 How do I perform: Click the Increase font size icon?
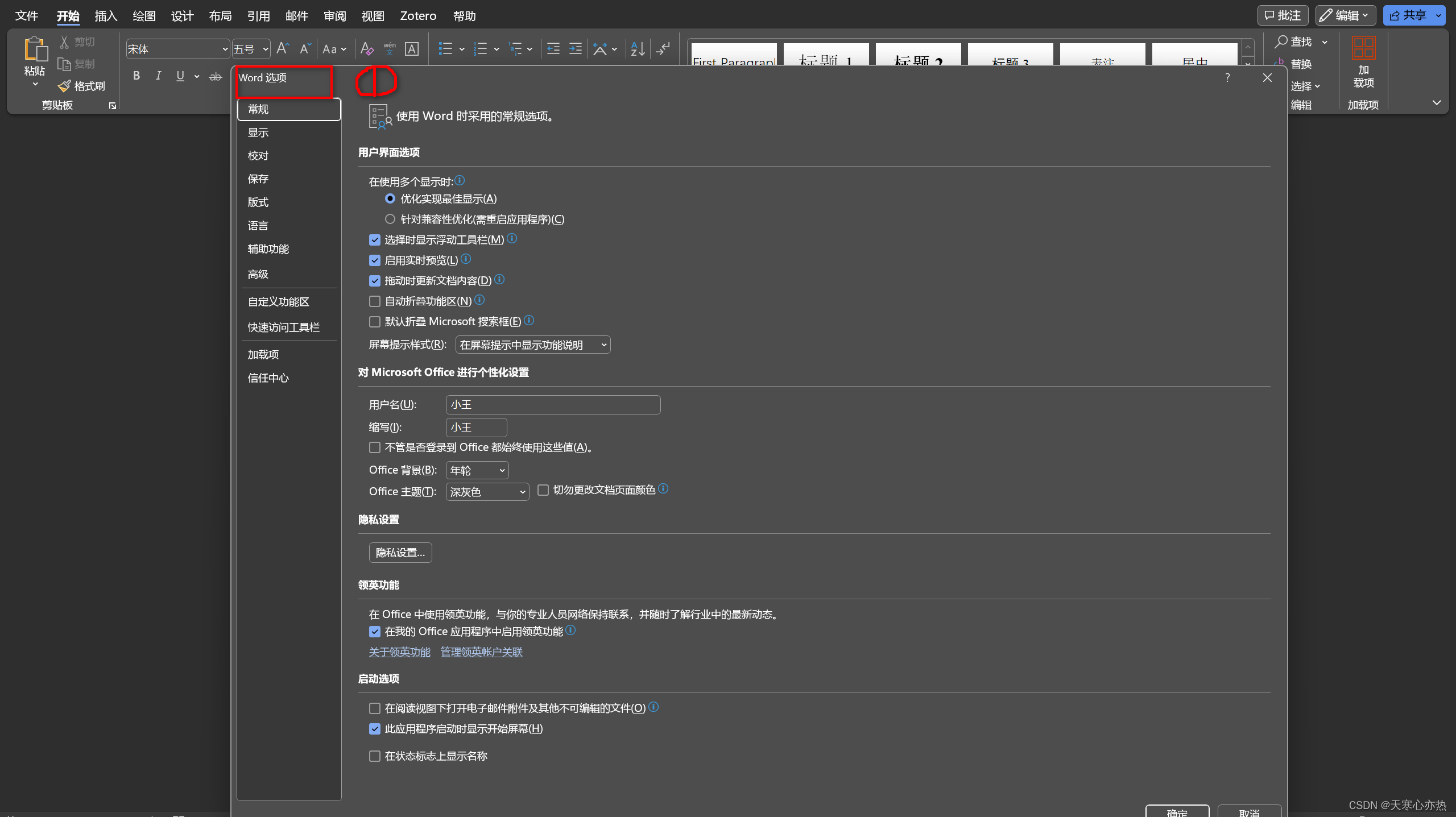pos(283,49)
